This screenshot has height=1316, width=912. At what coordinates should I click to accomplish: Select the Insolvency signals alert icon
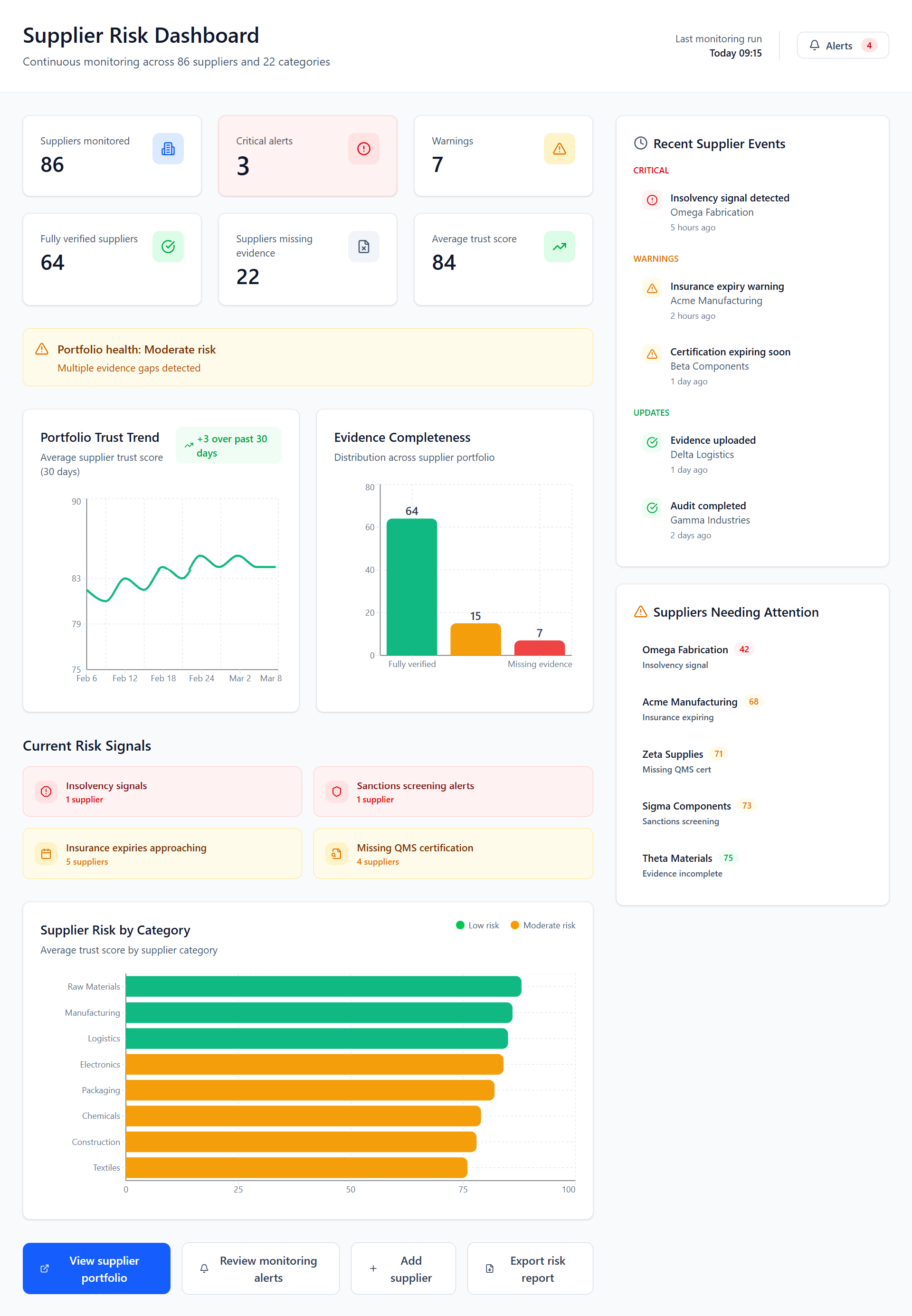click(46, 792)
